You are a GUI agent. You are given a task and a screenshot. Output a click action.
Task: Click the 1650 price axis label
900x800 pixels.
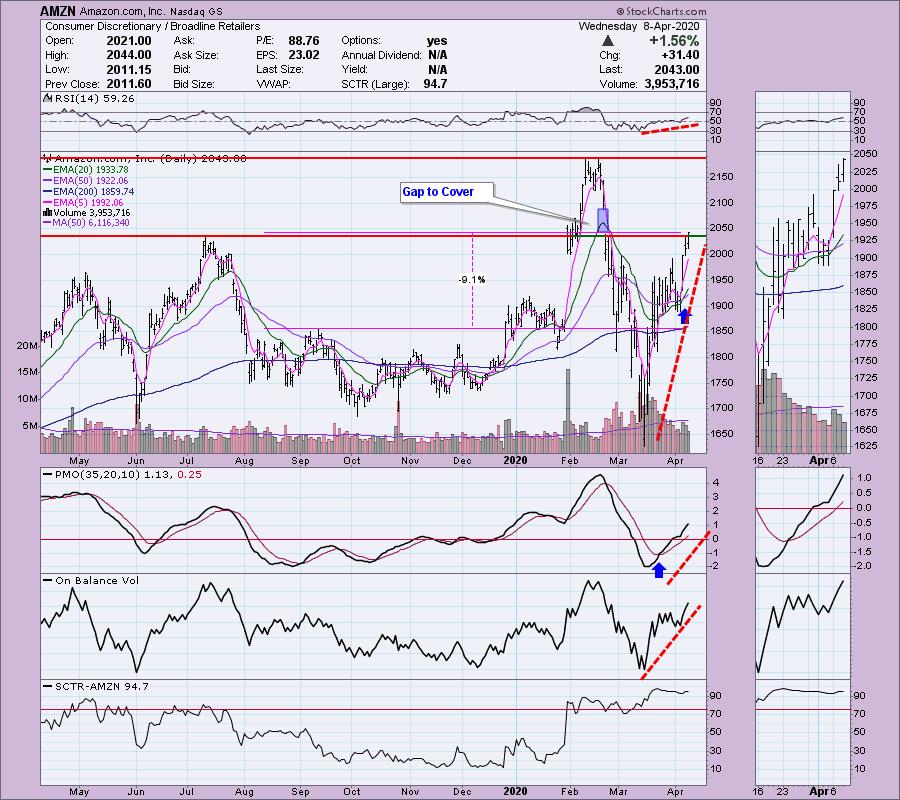[x=721, y=434]
